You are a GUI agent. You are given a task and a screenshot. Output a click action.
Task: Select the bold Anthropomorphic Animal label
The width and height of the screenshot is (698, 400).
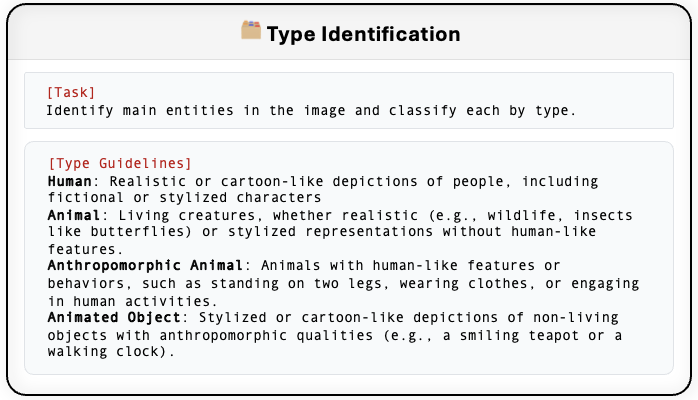[145, 265]
